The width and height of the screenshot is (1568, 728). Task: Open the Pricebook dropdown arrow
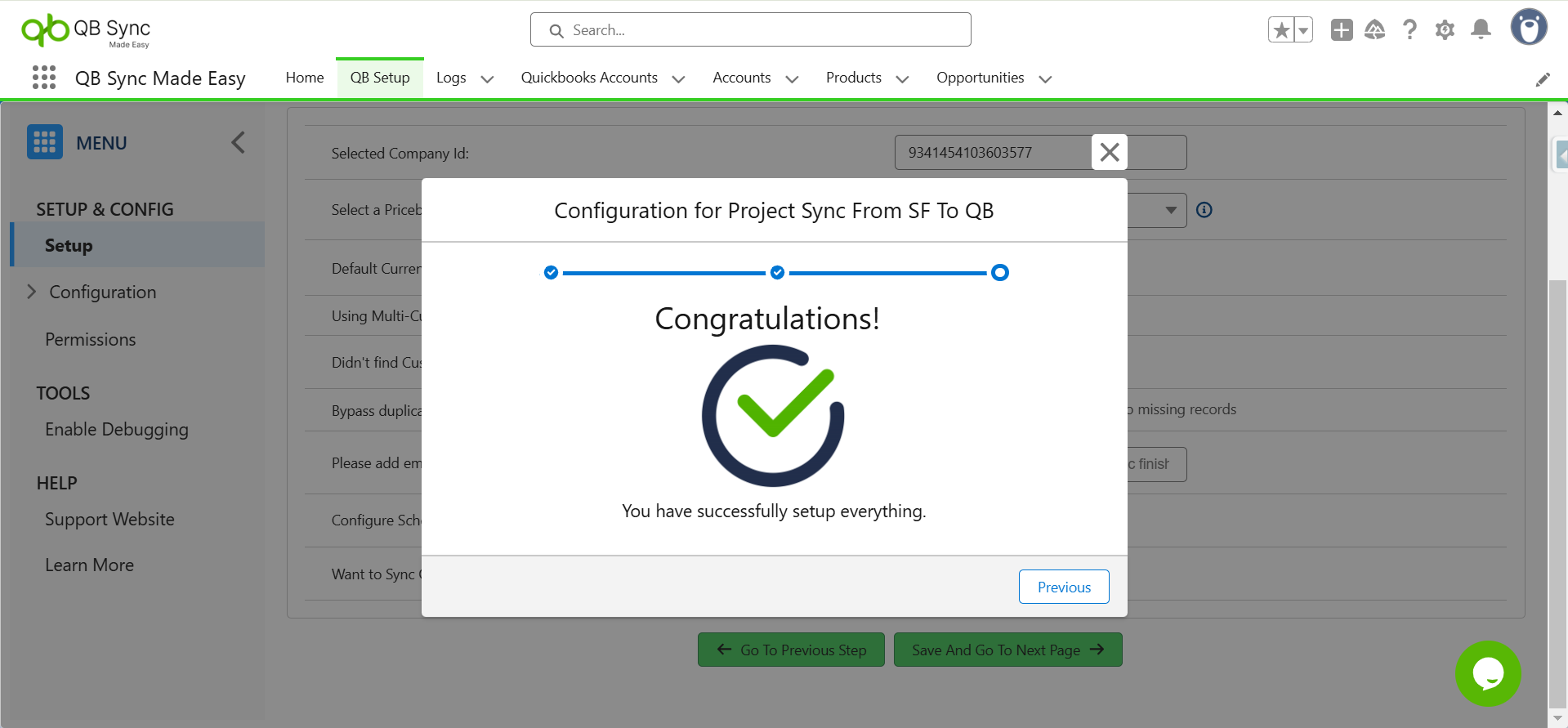click(1171, 210)
